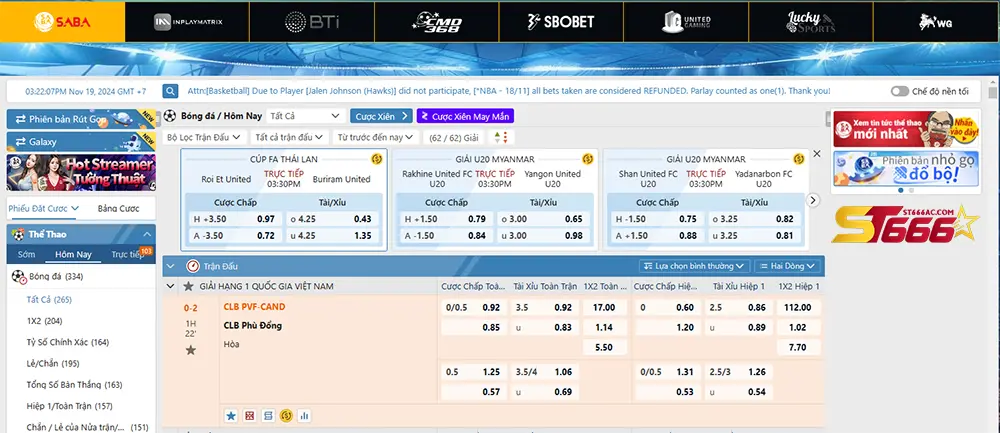This screenshot has width=1000, height=433.
Task: Open the WG provider tab
Action: pyautogui.click(x=936, y=22)
